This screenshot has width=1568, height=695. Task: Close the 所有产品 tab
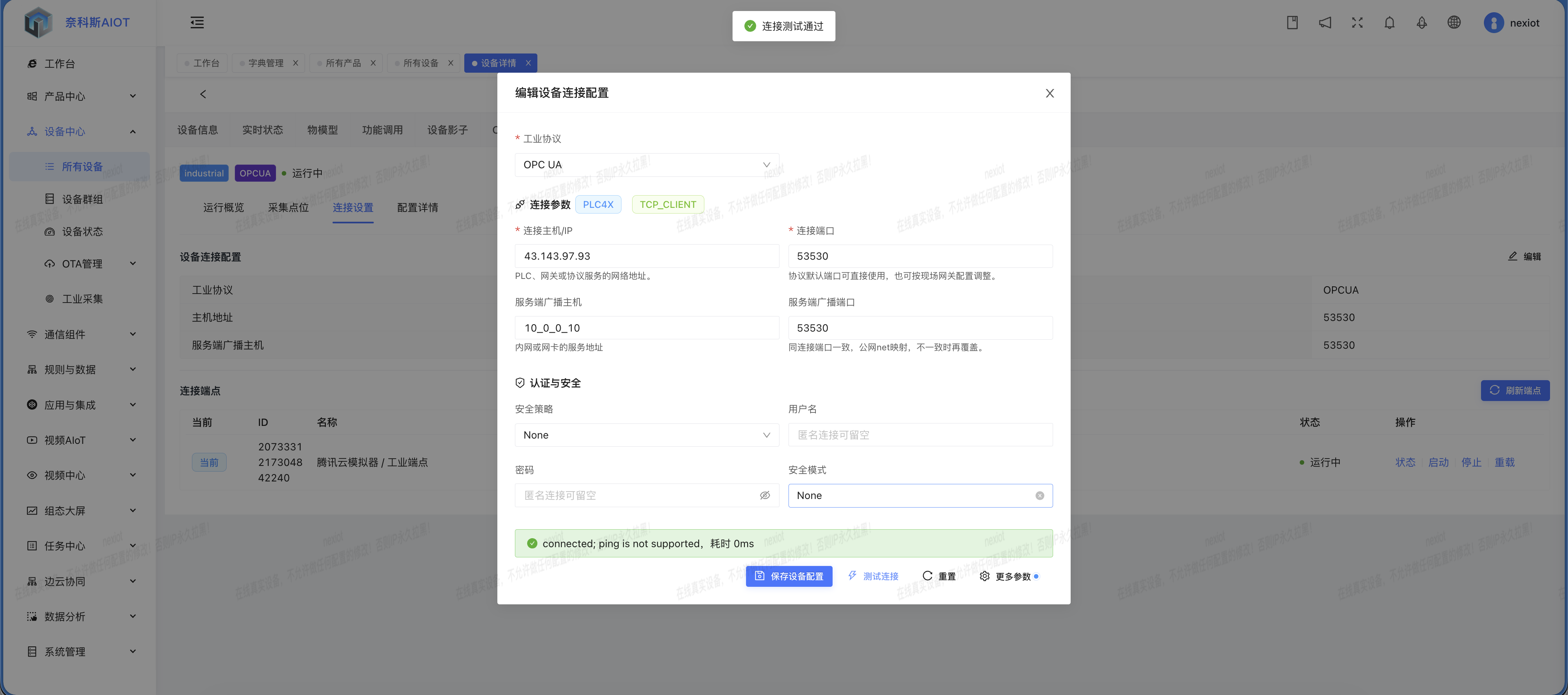[372, 63]
